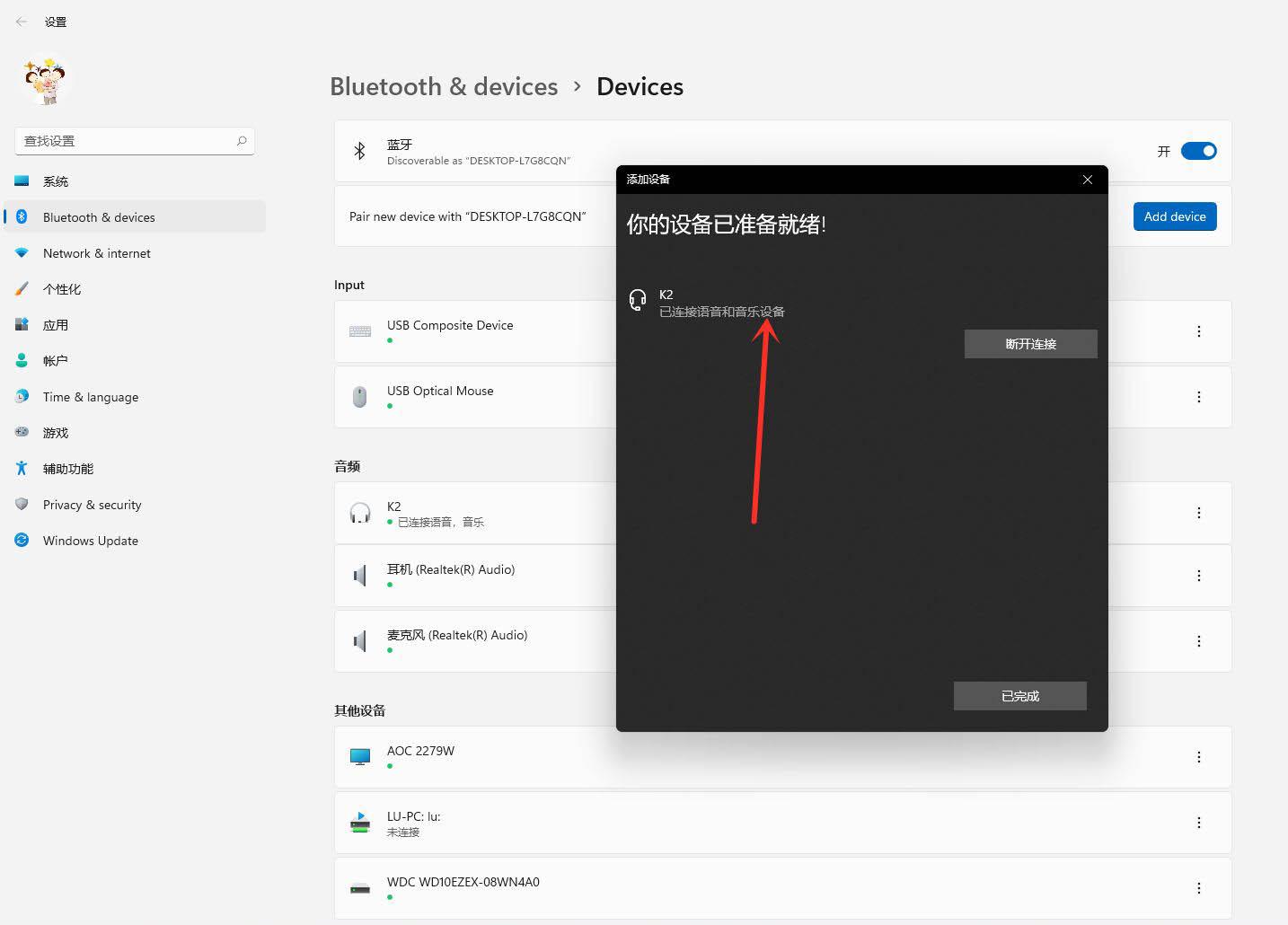1288x925 pixels.
Task: Open Privacy & security settings
Action: coord(135,505)
